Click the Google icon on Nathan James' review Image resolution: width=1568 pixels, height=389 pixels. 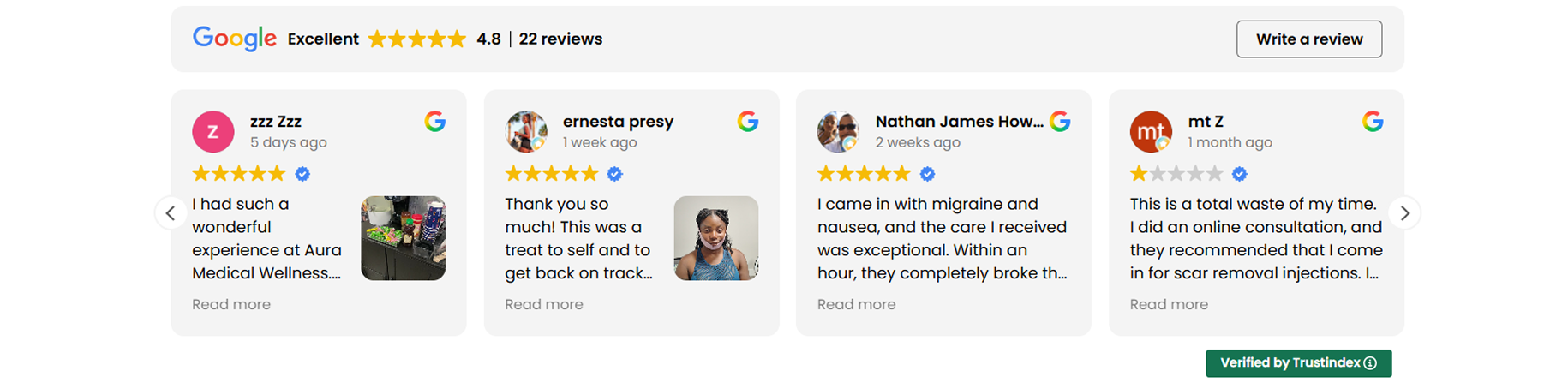tap(1060, 122)
